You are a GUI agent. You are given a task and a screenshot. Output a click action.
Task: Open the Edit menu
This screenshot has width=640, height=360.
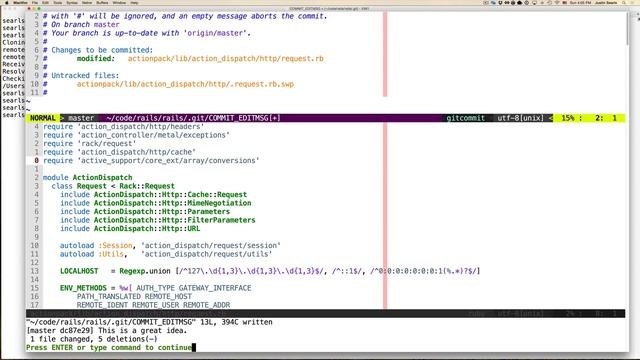[x=46, y=2]
